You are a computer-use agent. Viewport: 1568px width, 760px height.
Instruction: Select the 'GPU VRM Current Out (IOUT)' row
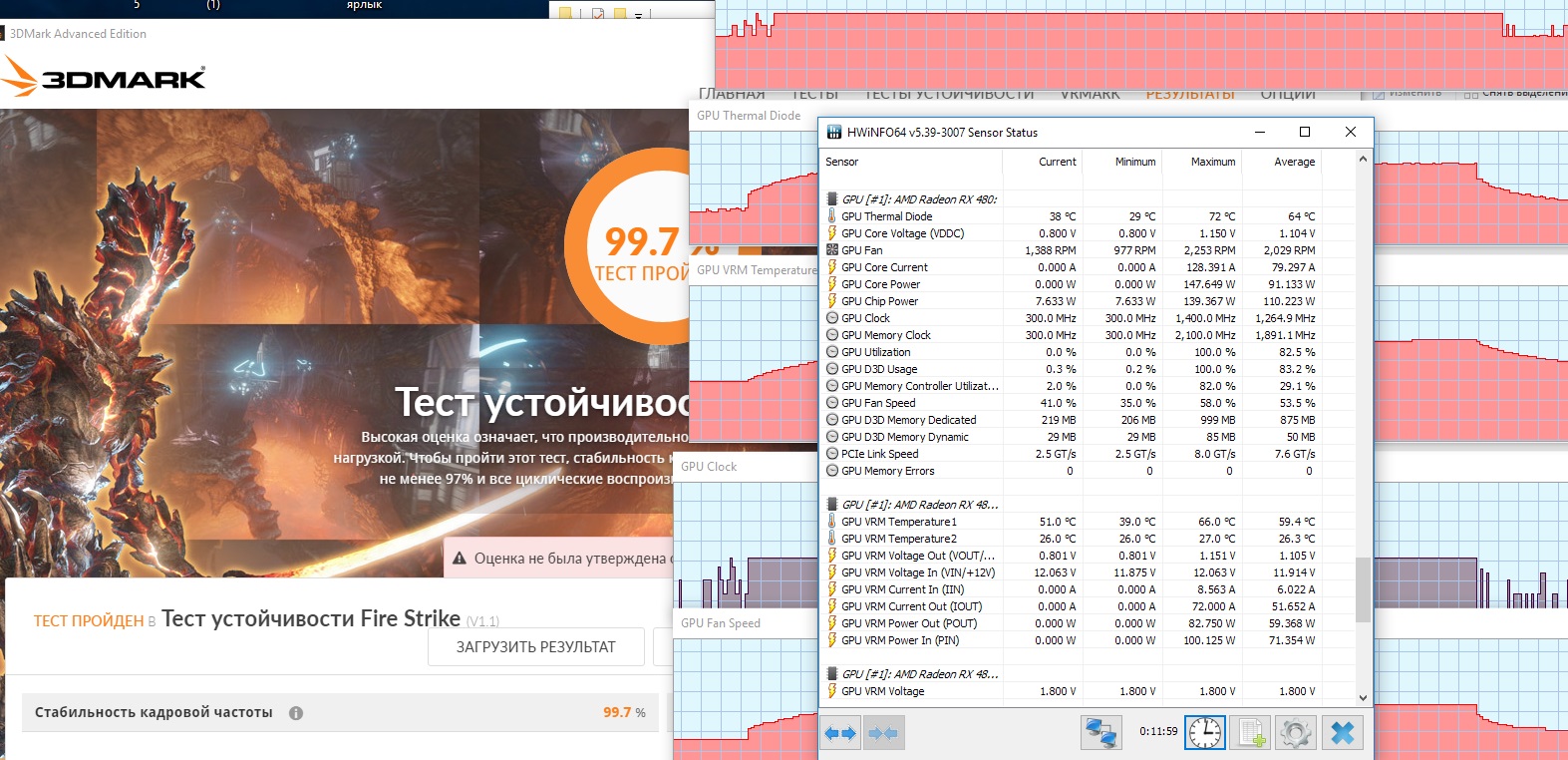point(1088,606)
